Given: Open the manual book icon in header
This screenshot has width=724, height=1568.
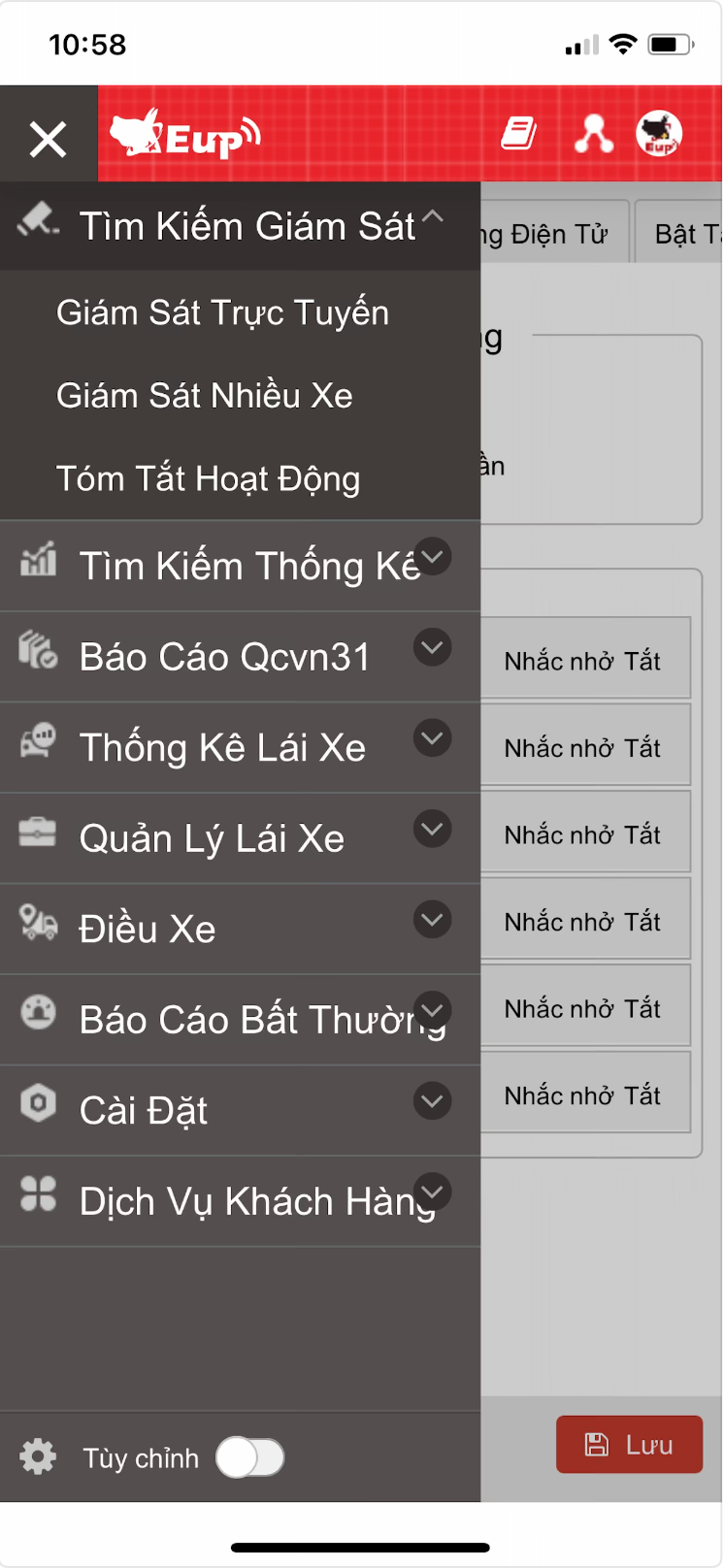Looking at the screenshot, I should click(x=519, y=134).
